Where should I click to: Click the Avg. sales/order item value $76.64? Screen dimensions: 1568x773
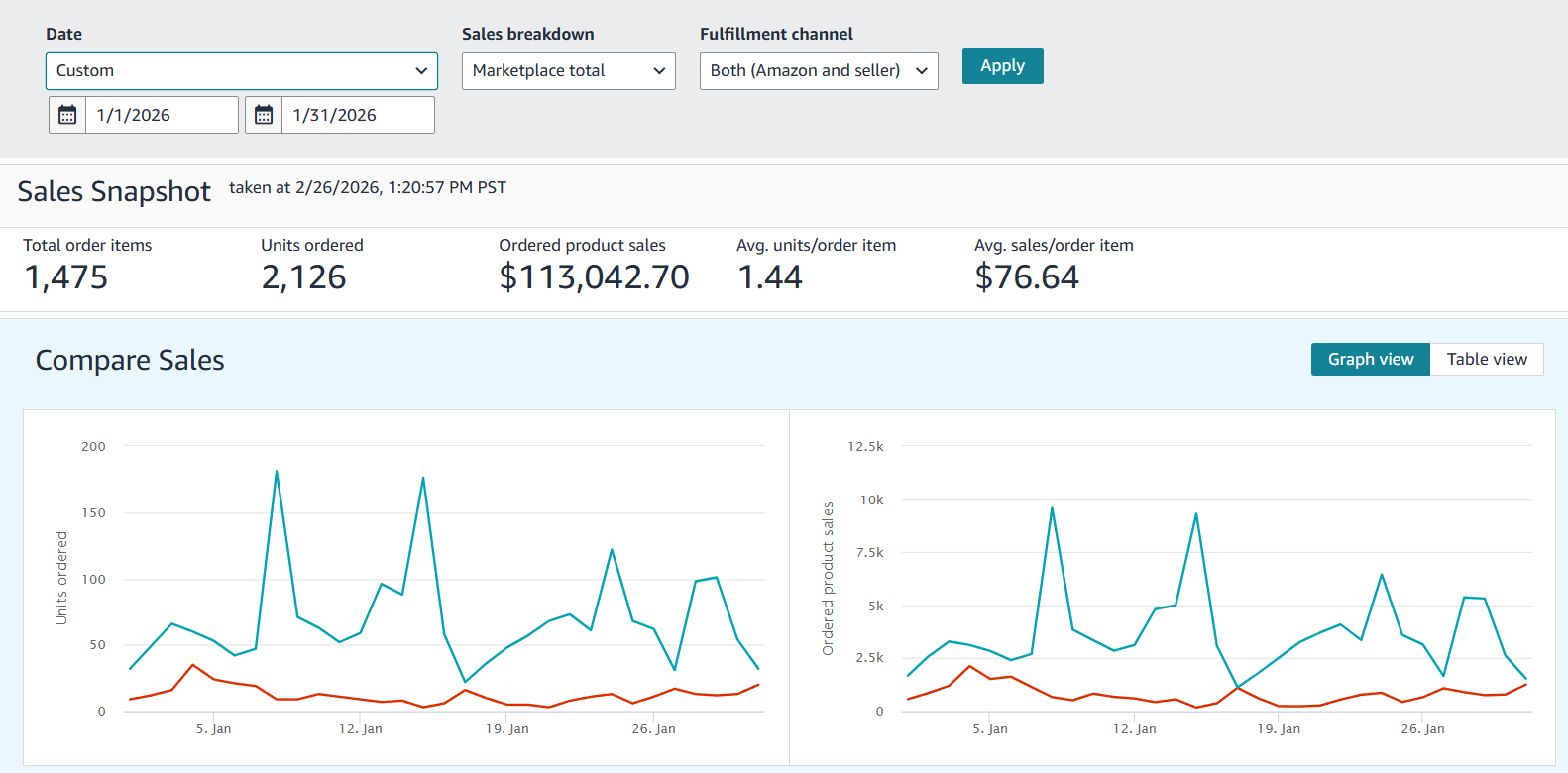tap(1027, 277)
